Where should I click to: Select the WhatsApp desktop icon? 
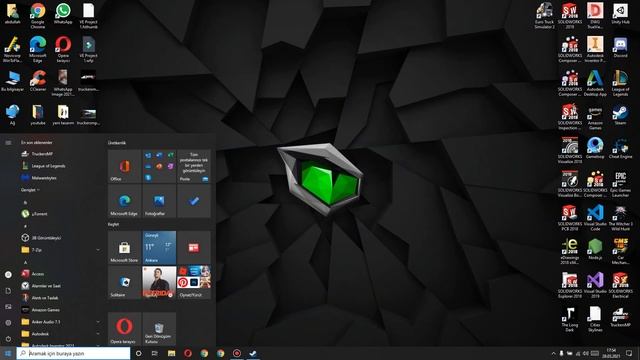click(63, 13)
